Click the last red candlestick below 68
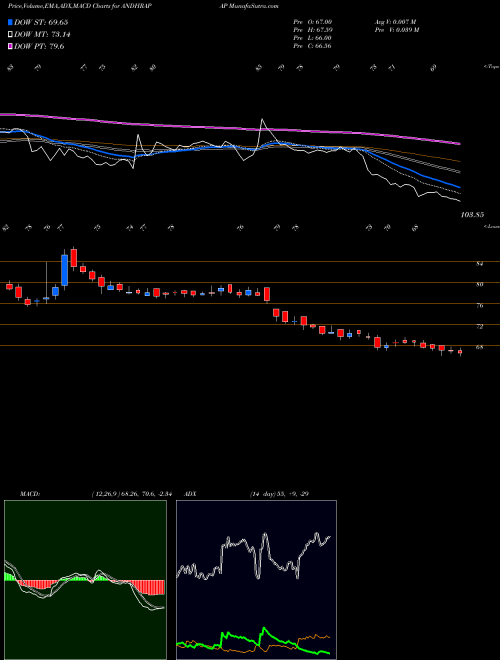500x660 pixels. pos(460,352)
